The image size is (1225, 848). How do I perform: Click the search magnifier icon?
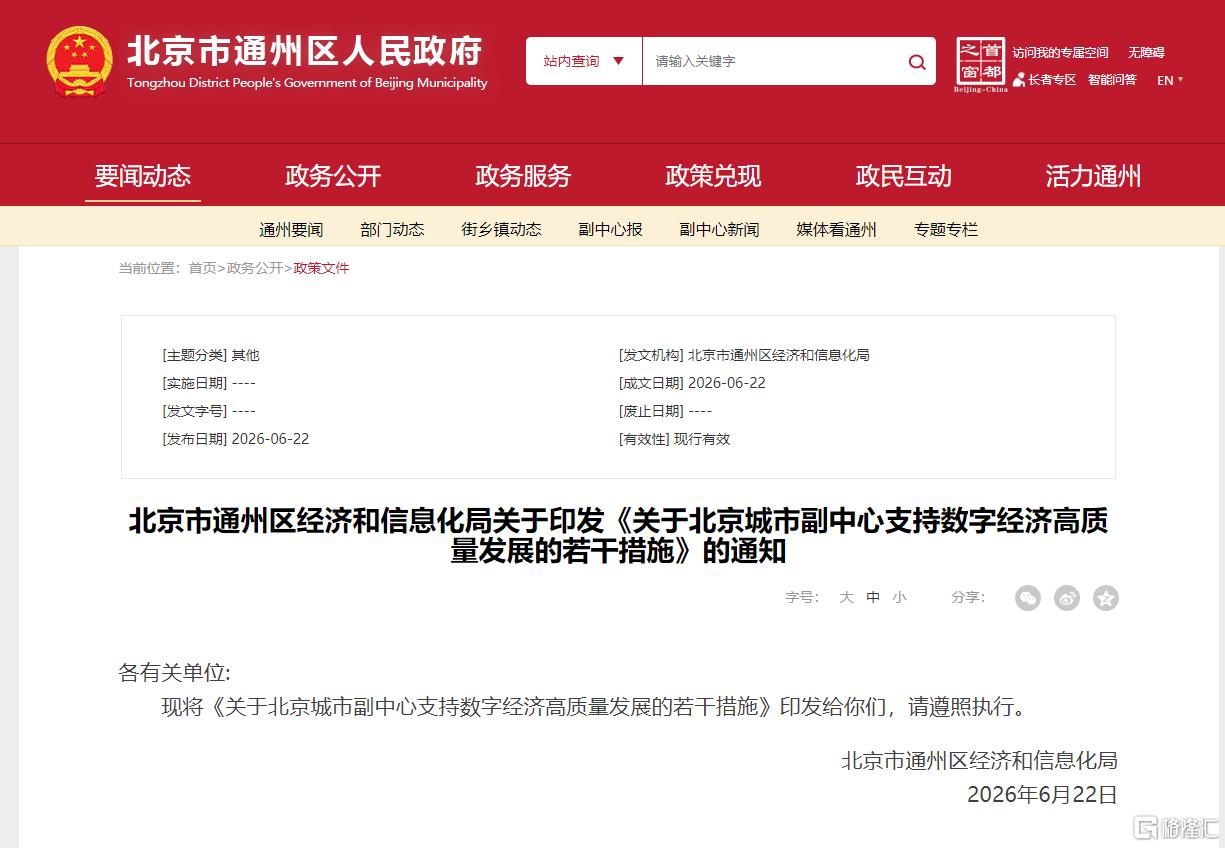(916, 62)
